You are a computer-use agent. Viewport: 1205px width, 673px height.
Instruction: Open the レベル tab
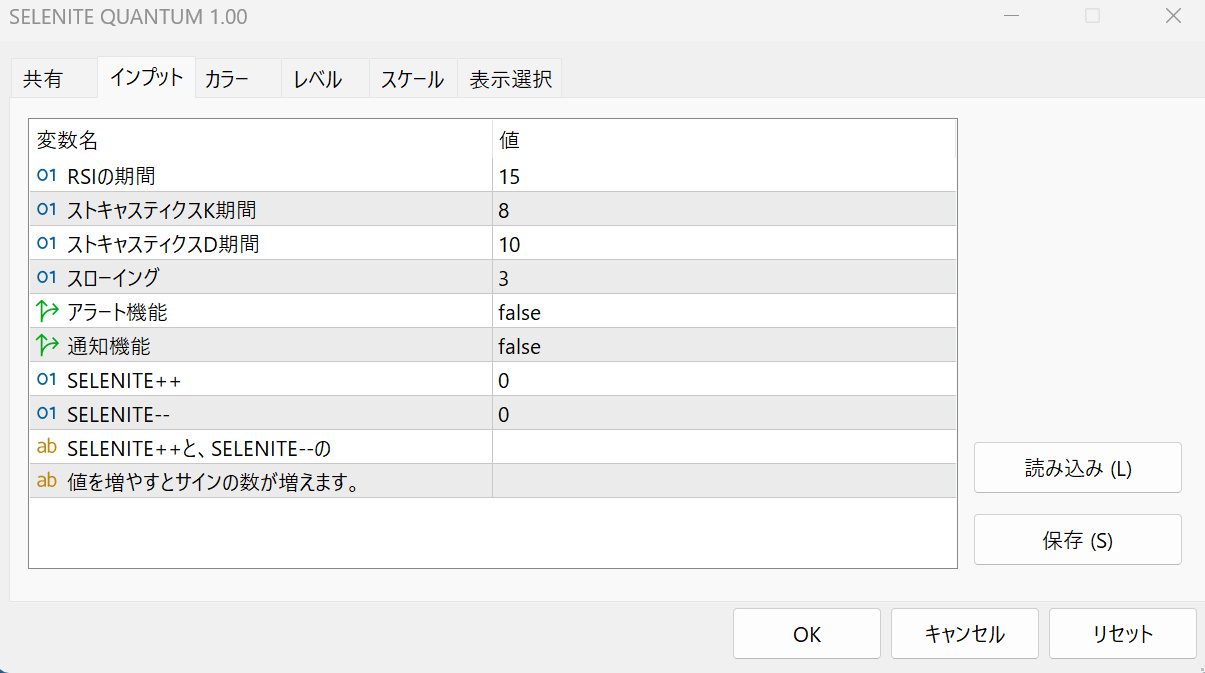(x=317, y=80)
